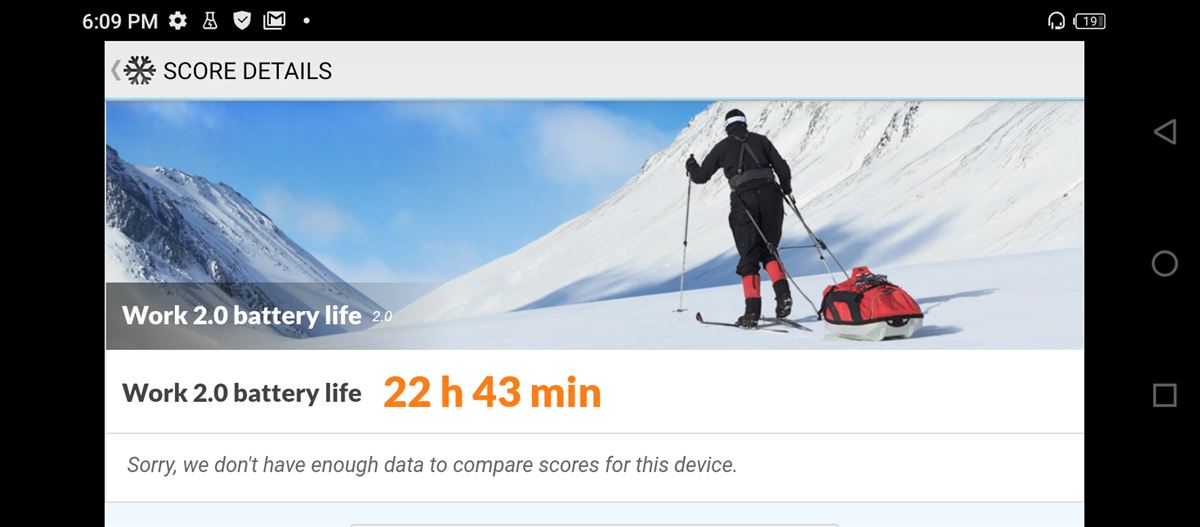The height and width of the screenshot is (527, 1200).
Task: Tap the dark Work 2.0 battery life row heading
Action: 241,393
